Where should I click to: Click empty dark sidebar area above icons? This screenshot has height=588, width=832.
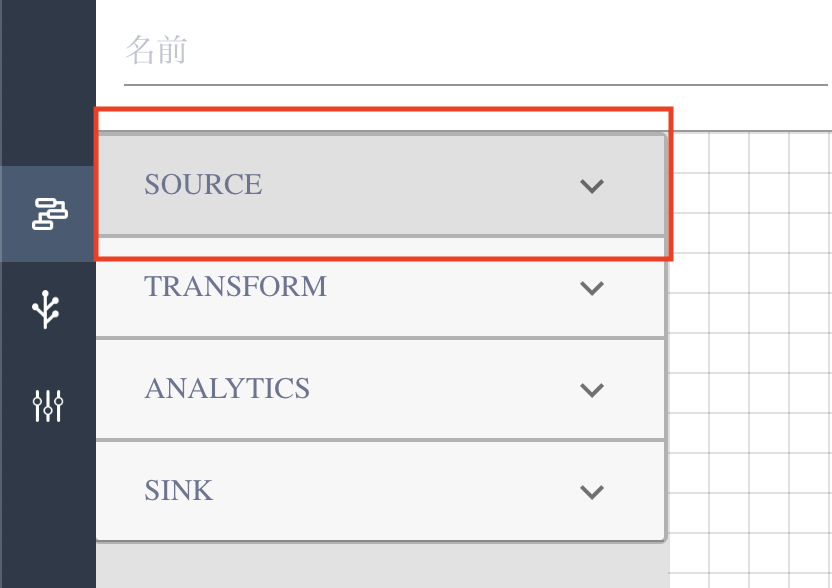pyautogui.click(x=48, y=80)
